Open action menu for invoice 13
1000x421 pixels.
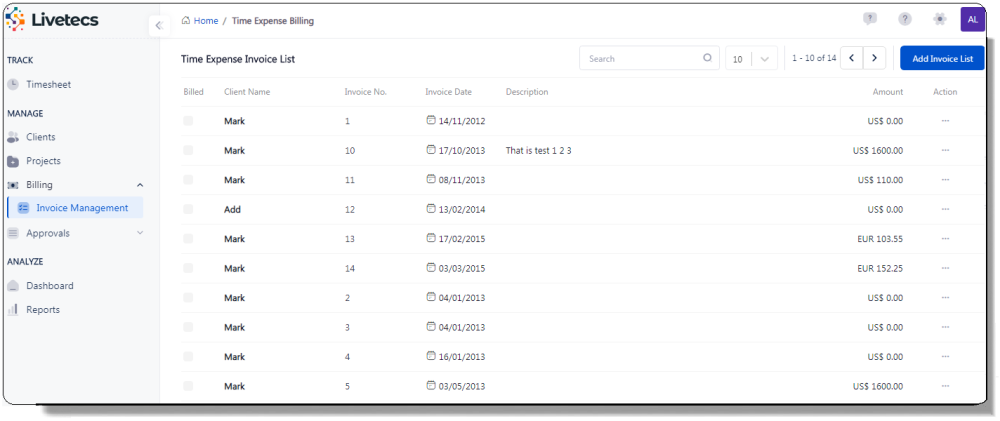tap(945, 239)
